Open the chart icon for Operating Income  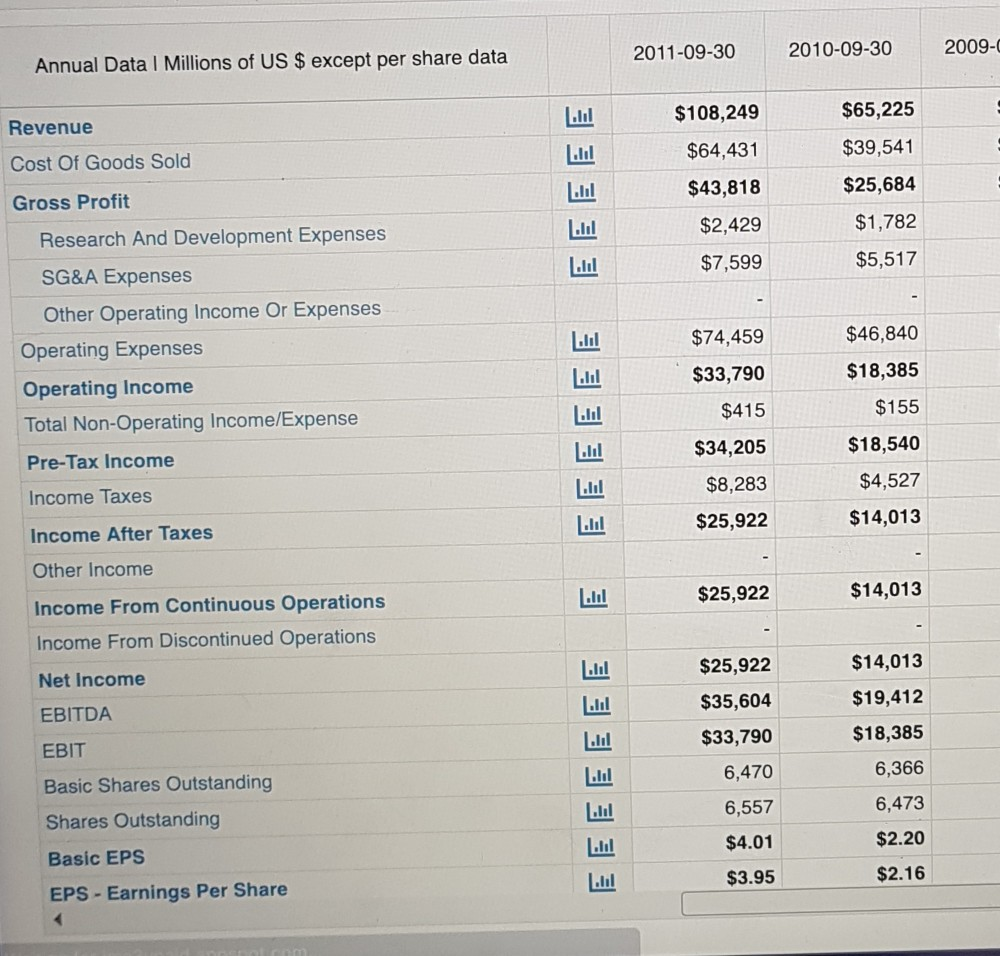[587, 379]
